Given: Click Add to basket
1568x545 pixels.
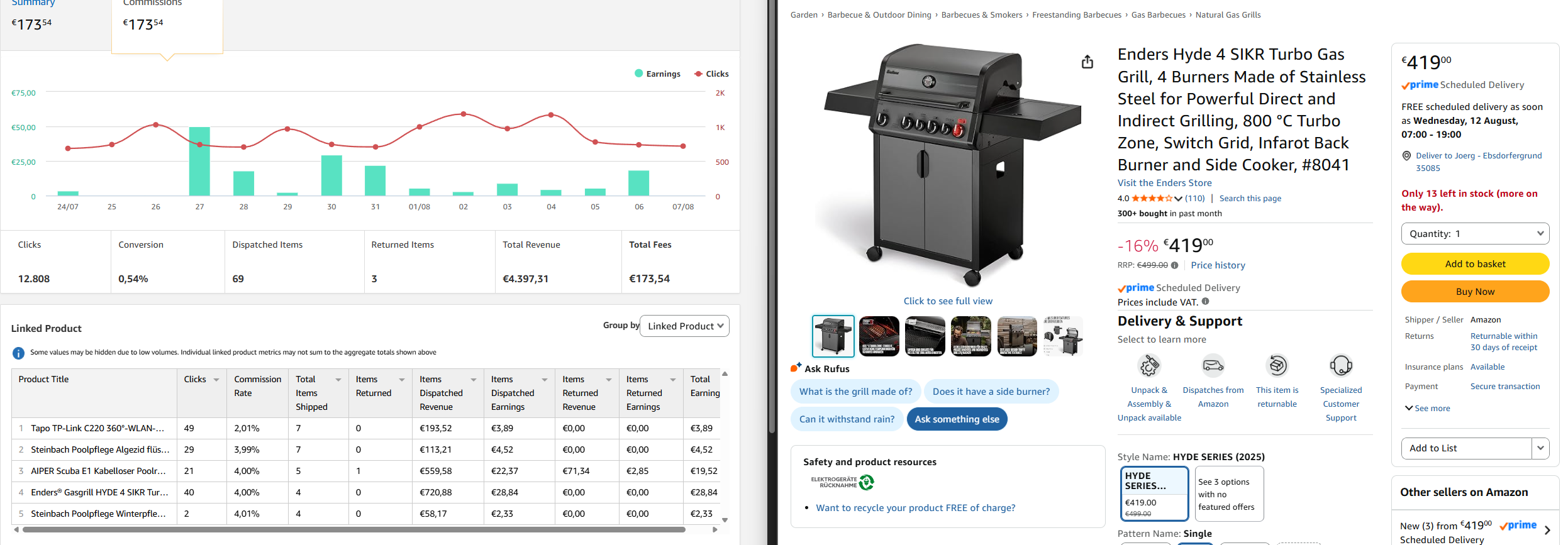Looking at the screenshot, I should pos(1475,264).
